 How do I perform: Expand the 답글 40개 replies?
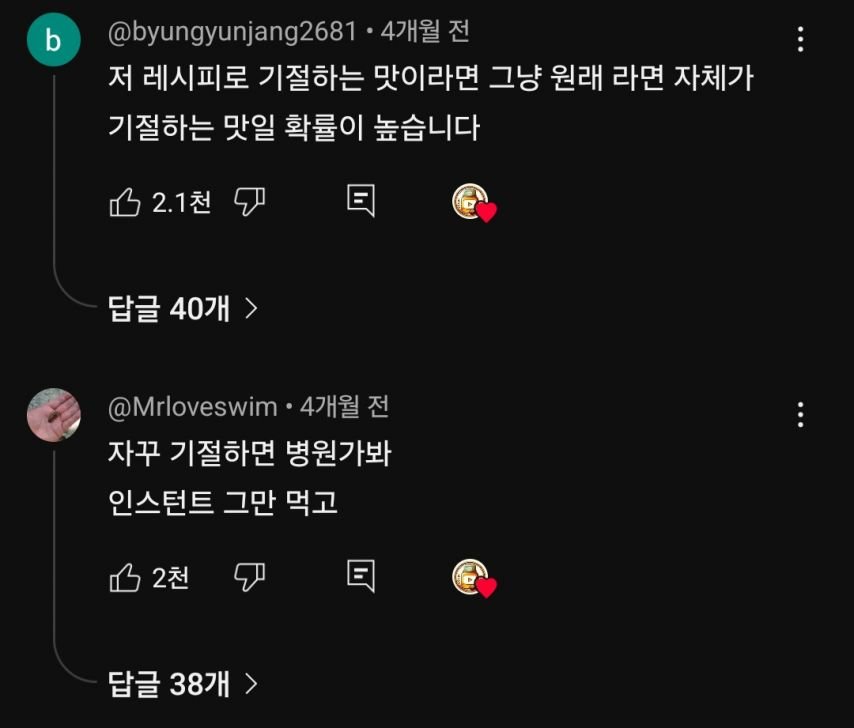tap(183, 309)
